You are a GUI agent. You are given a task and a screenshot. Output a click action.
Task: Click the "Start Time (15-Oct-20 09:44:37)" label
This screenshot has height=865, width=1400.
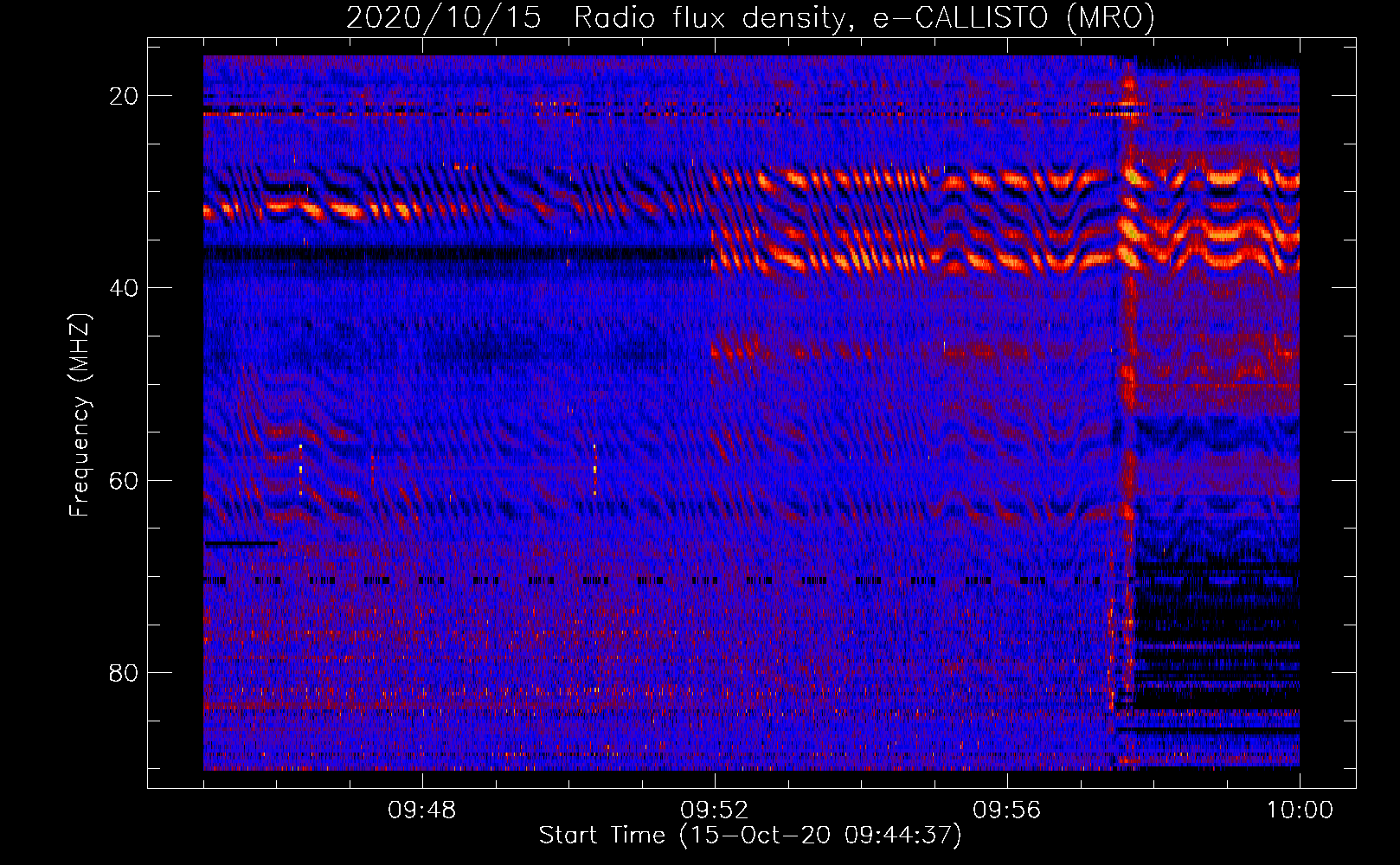click(x=750, y=836)
